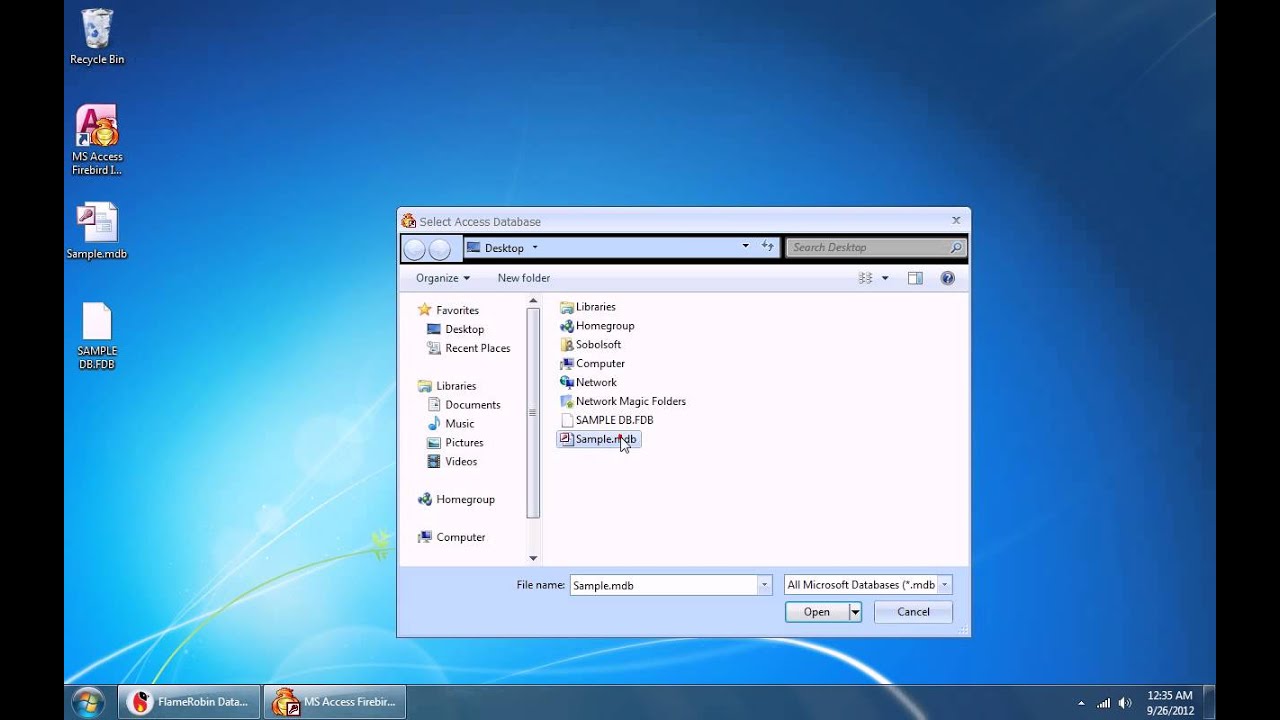Open Pictures library in sidebar
The image size is (1280, 720).
coord(455,443)
